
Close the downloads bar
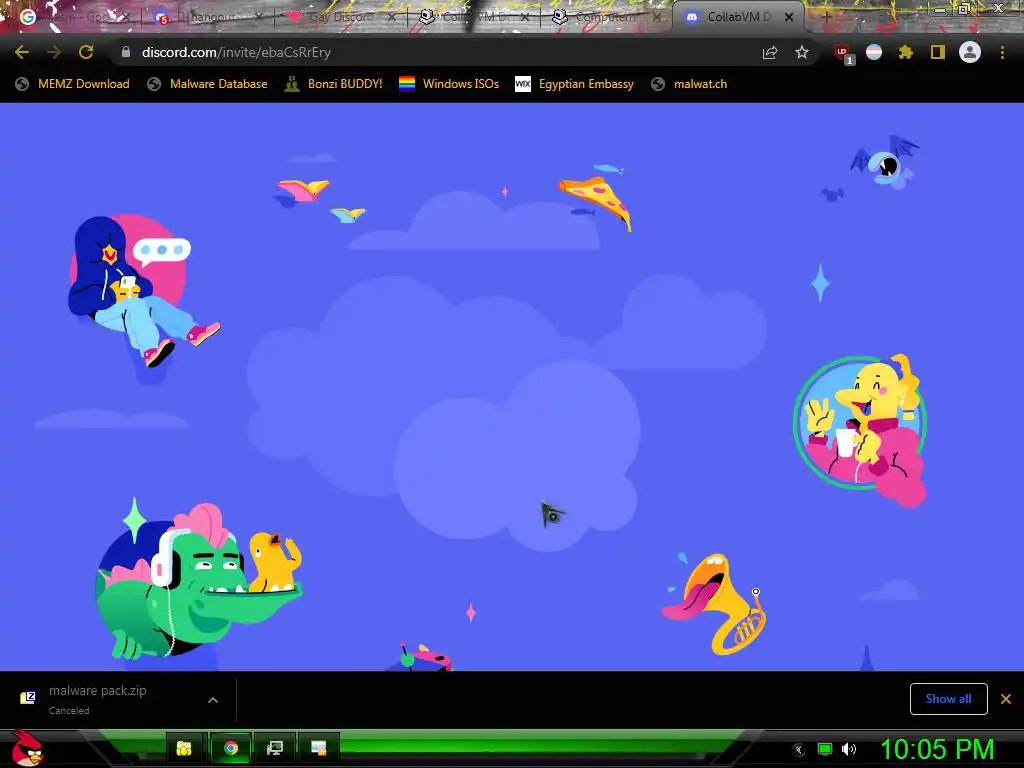point(1006,699)
